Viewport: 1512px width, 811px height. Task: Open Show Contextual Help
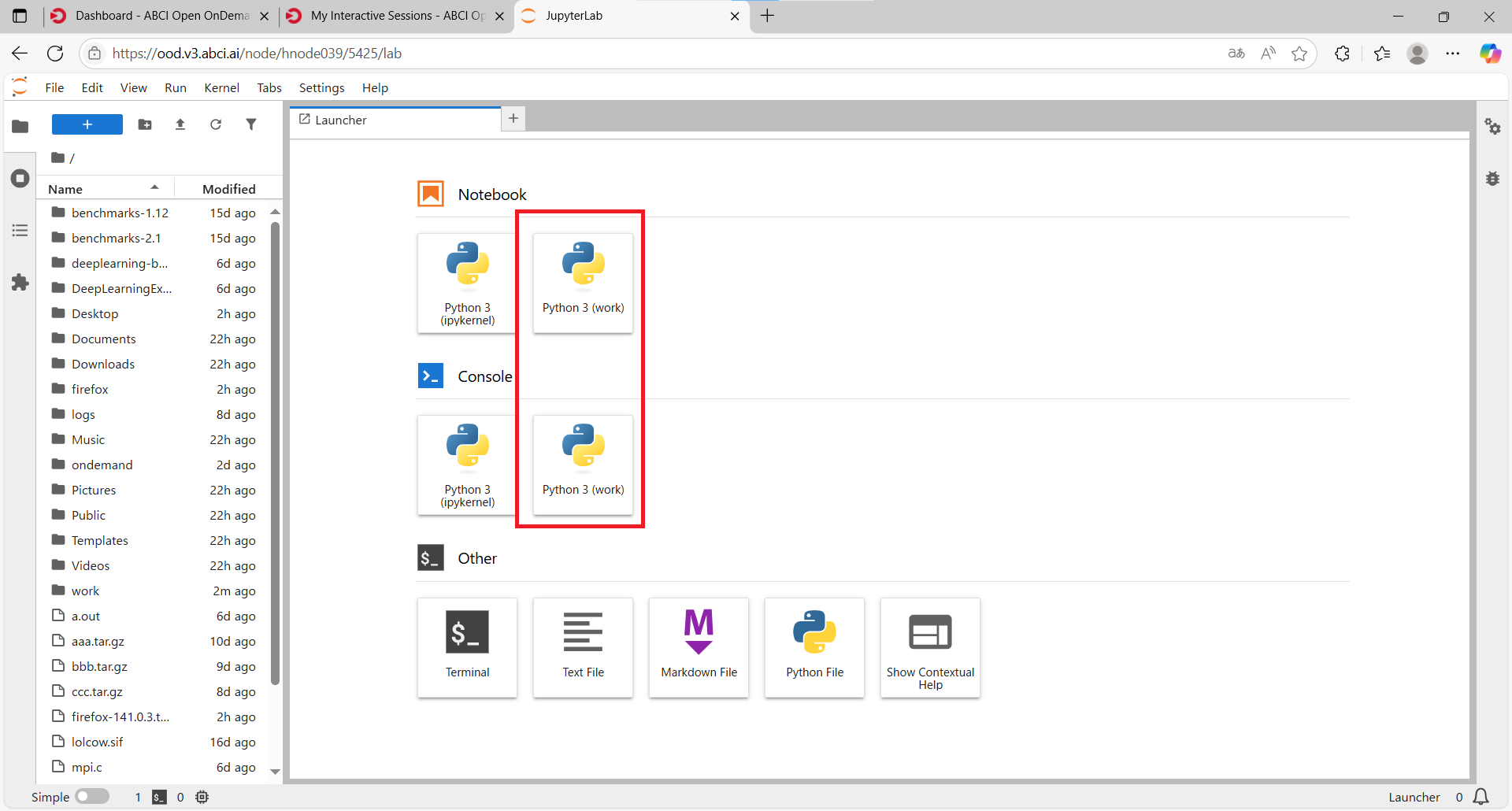931,648
